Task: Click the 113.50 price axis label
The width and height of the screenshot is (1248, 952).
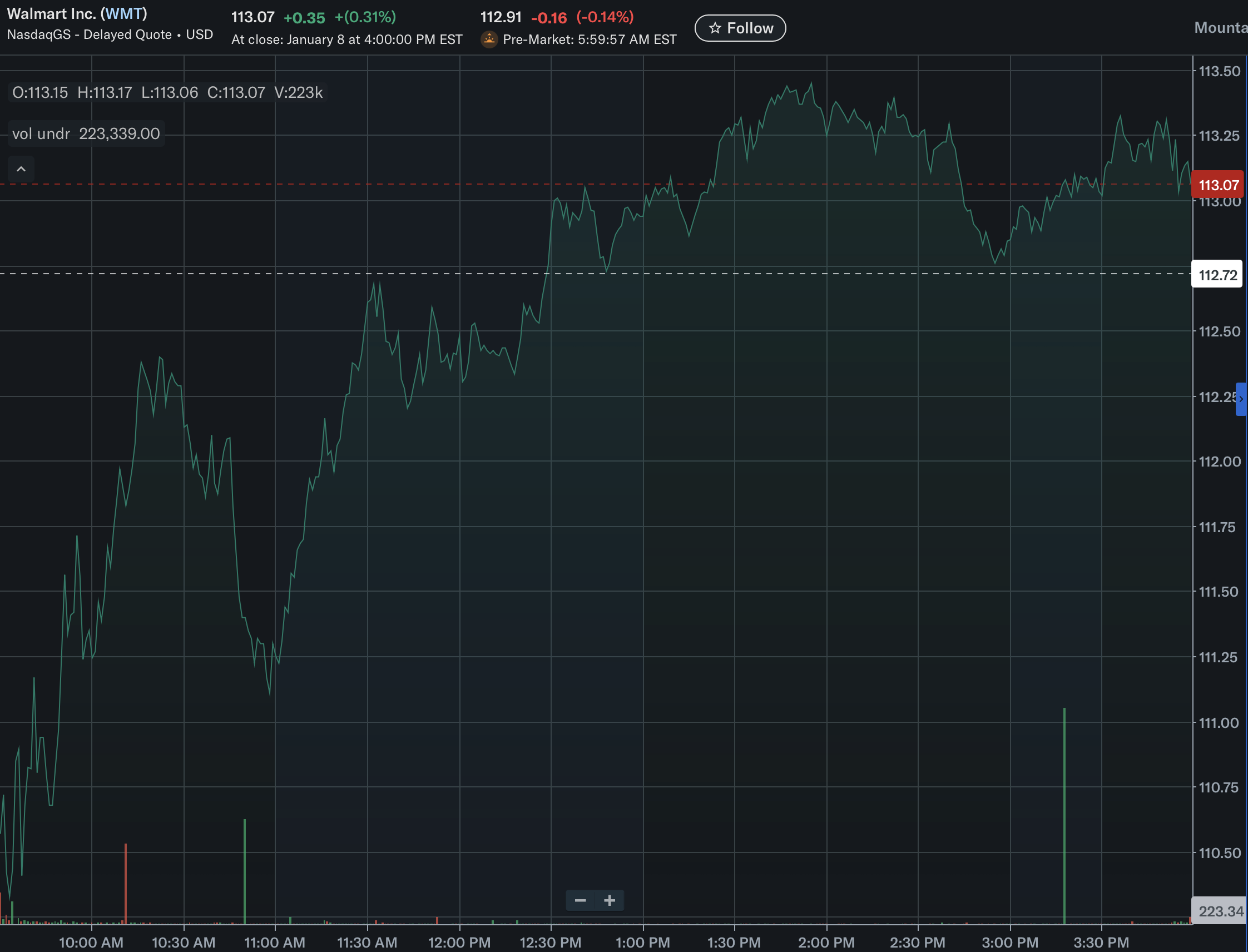Action: (1219, 71)
